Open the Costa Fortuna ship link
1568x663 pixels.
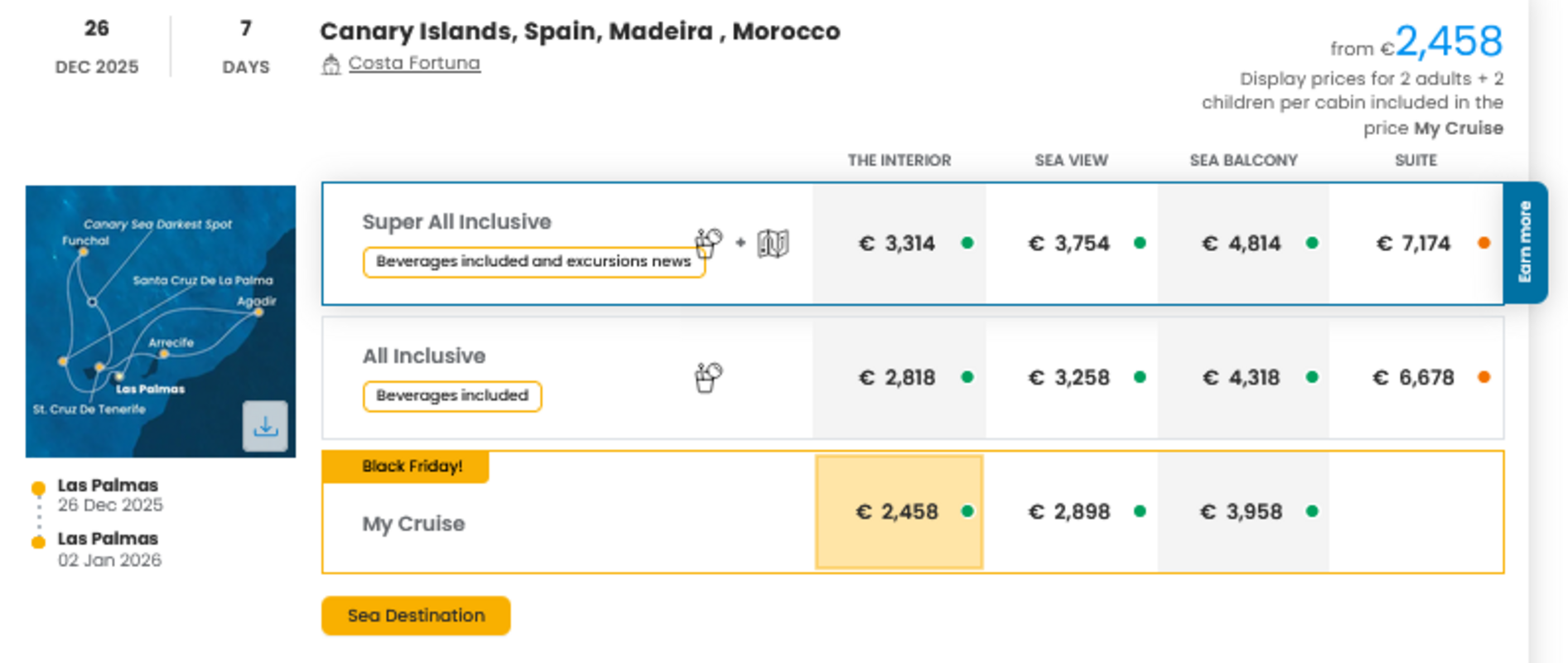coord(414,63)
